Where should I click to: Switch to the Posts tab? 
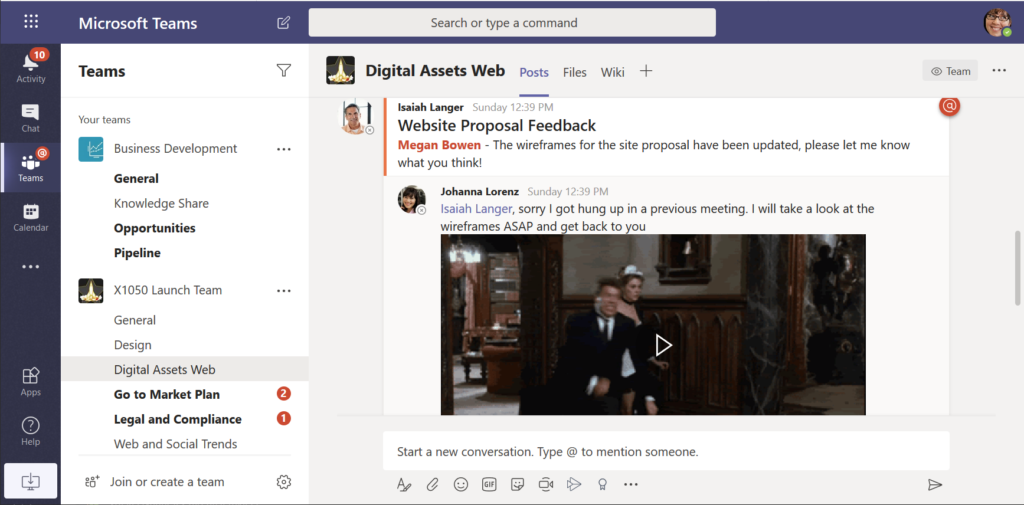534,73
